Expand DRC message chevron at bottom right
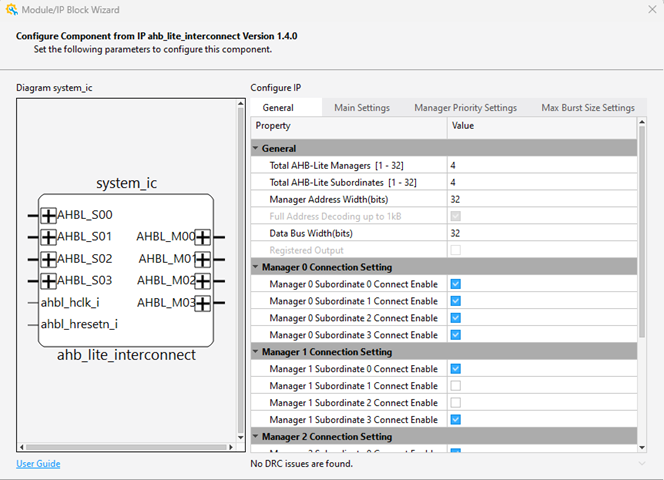This screenshot has height=480, width=664. pos(642,463)
